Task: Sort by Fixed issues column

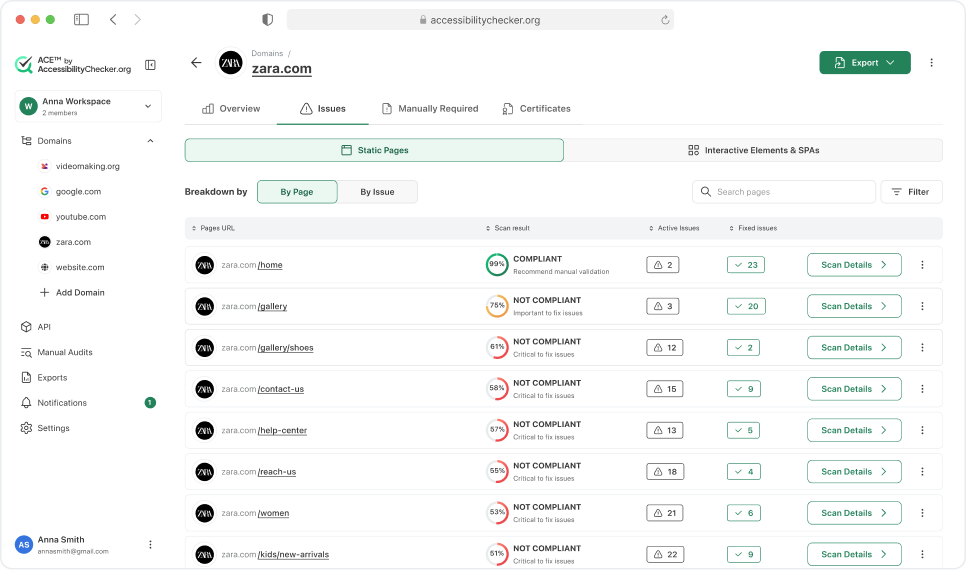Action: tap(753, 228)
